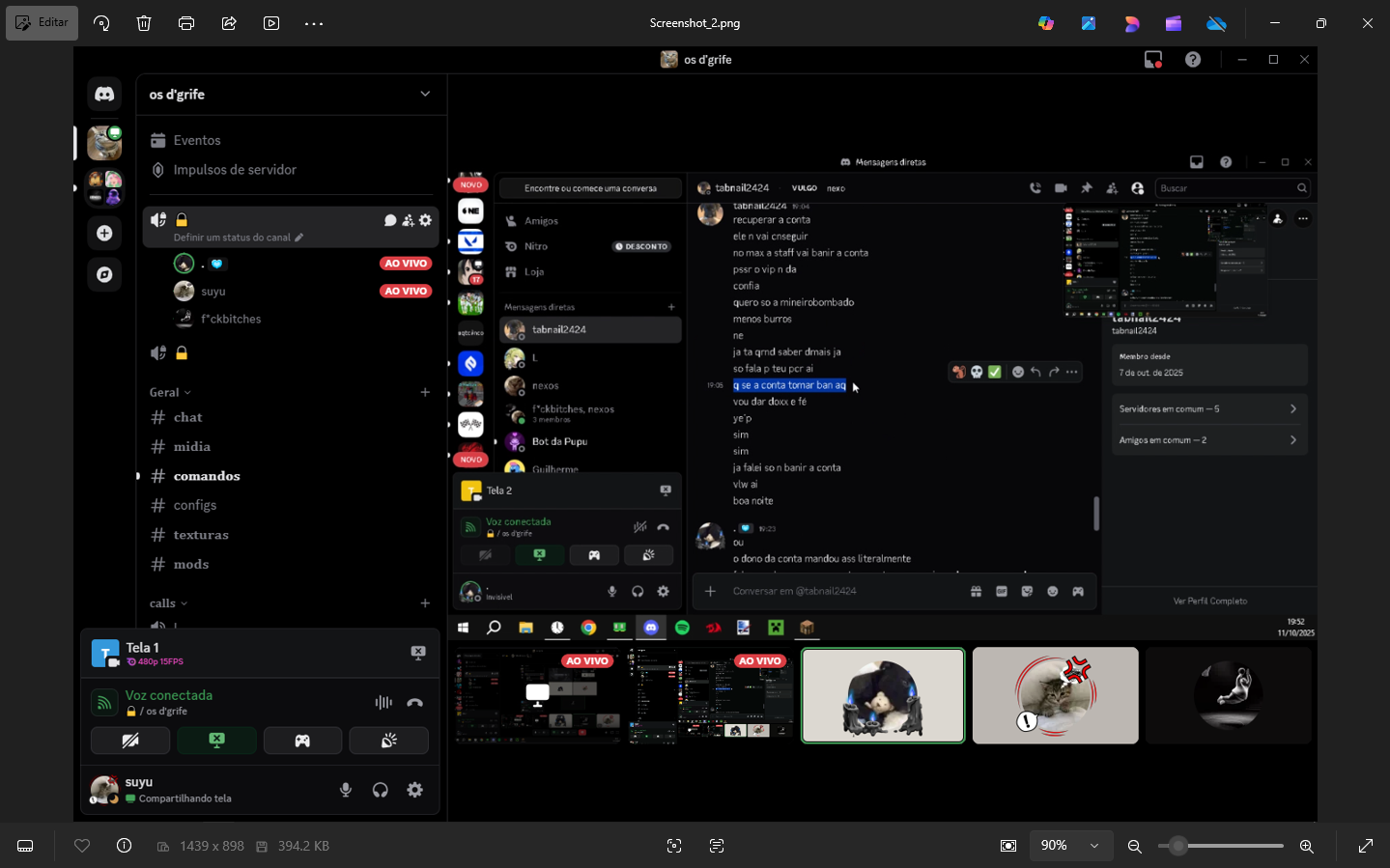Expand the os d'grife server dropdown chevron
This screenshot has width=1390, height=868.
tap(425, 94)
